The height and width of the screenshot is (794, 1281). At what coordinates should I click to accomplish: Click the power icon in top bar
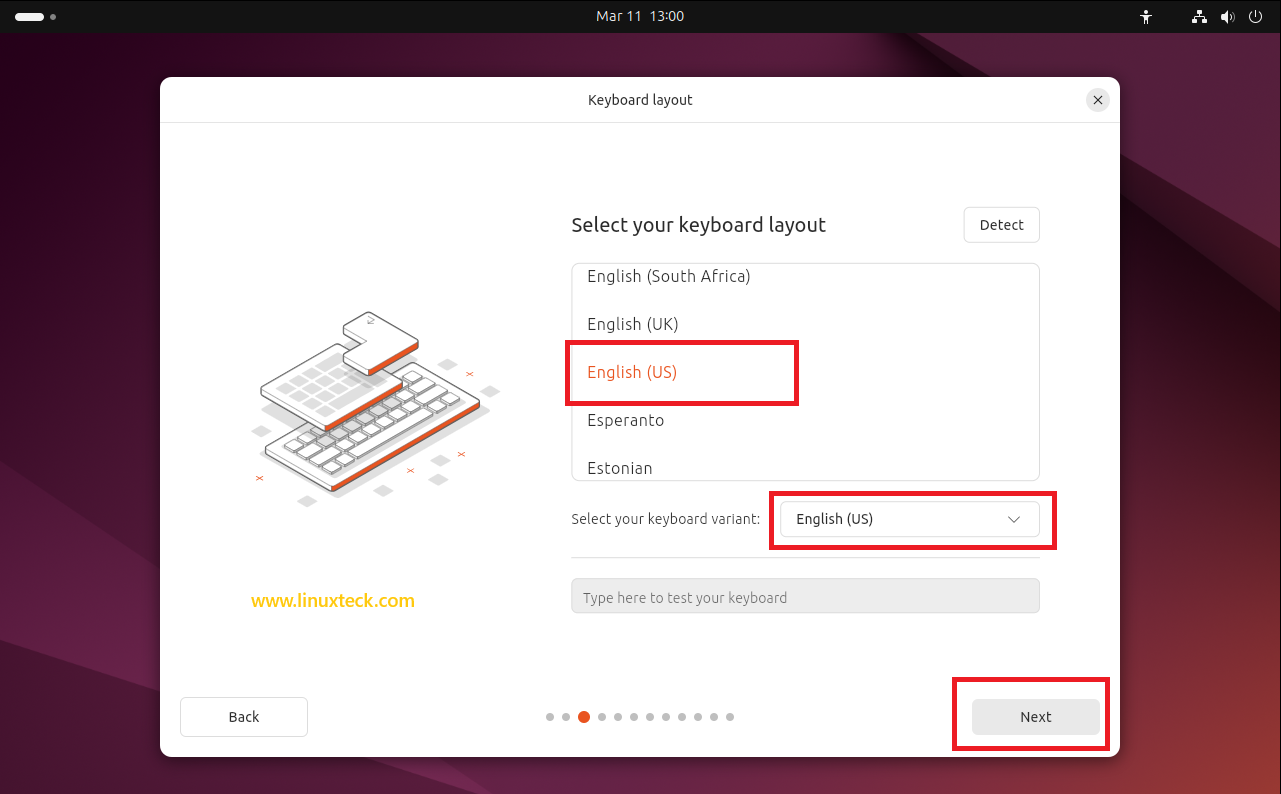point(1255,16)
